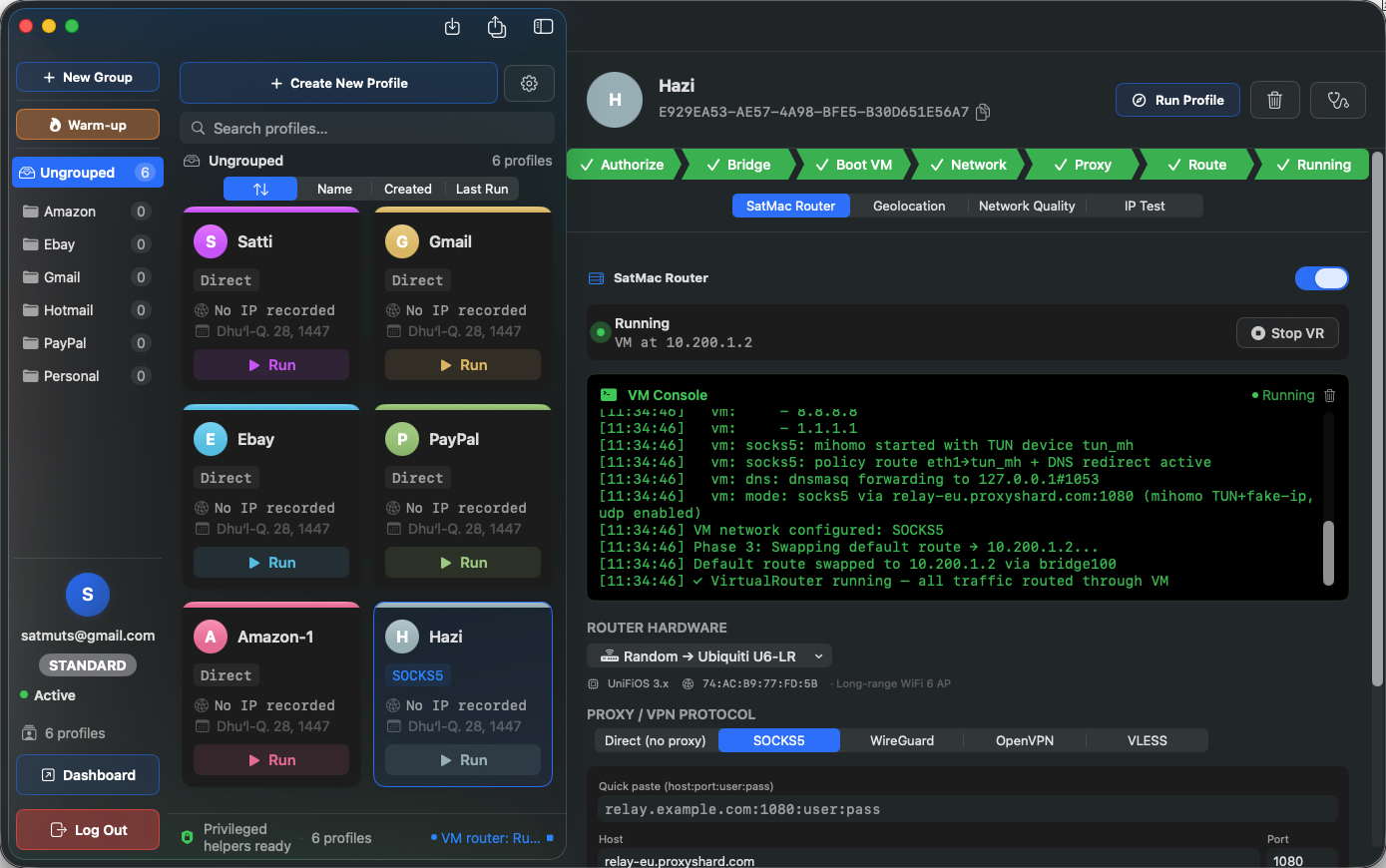Switch to SatMac Router tab
This screenshot has height=868, width=1386.
click(791, 206)
